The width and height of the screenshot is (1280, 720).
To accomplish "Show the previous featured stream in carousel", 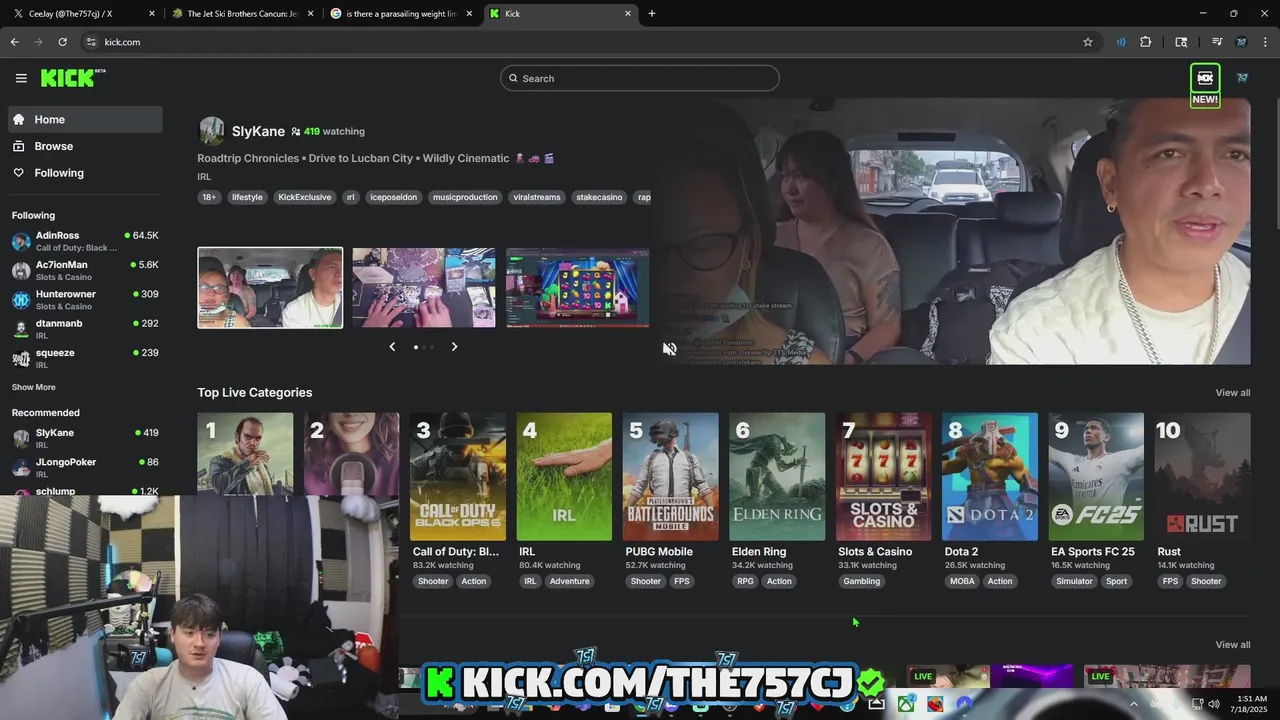I will pyautogui.click(x=392, y=347).
